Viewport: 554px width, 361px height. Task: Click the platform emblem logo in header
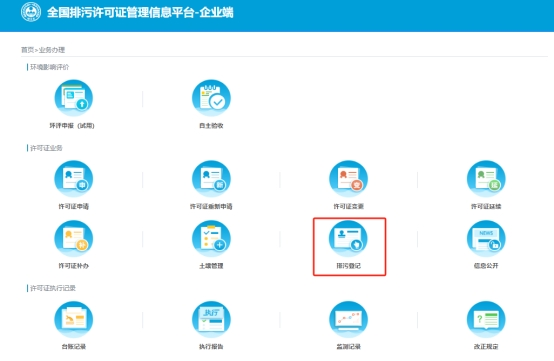point(31,12)
